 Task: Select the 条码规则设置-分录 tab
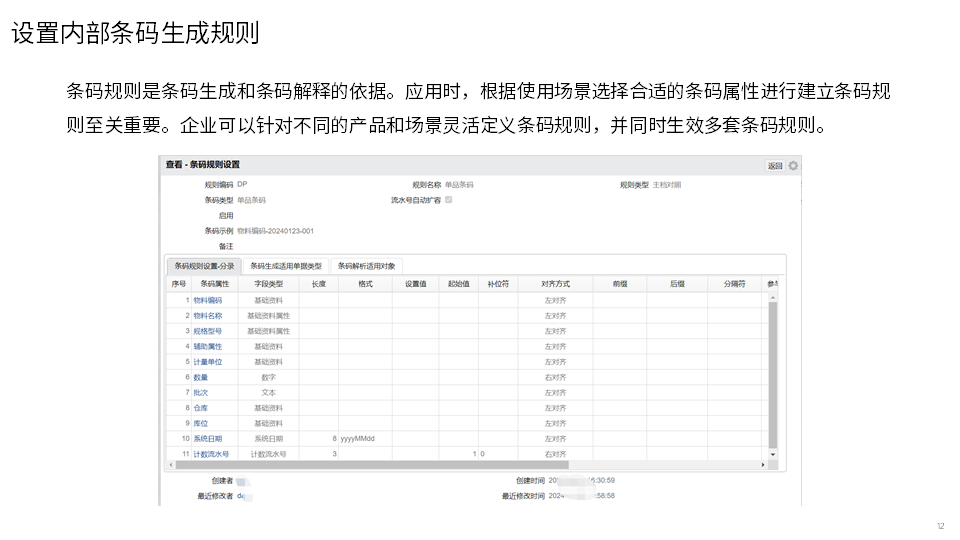[204, 266]
